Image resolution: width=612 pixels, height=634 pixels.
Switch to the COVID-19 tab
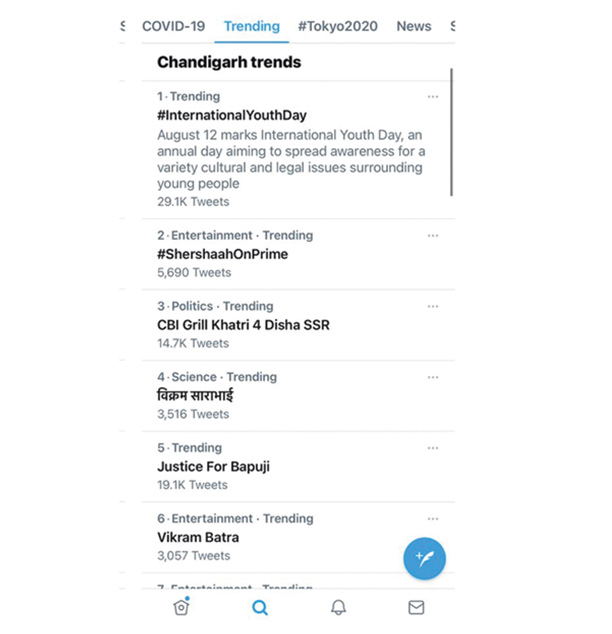click(x=173, y=26)
